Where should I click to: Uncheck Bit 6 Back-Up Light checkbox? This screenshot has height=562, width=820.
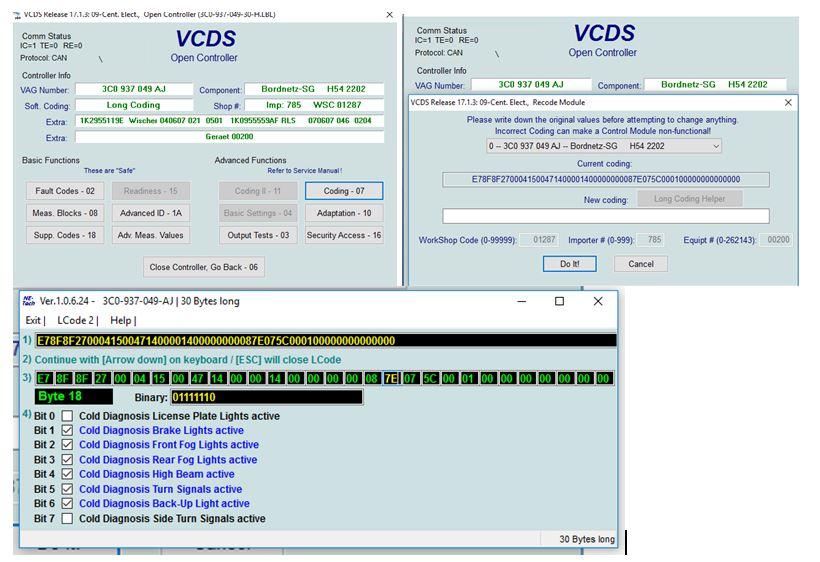click(x=67, y=503)
